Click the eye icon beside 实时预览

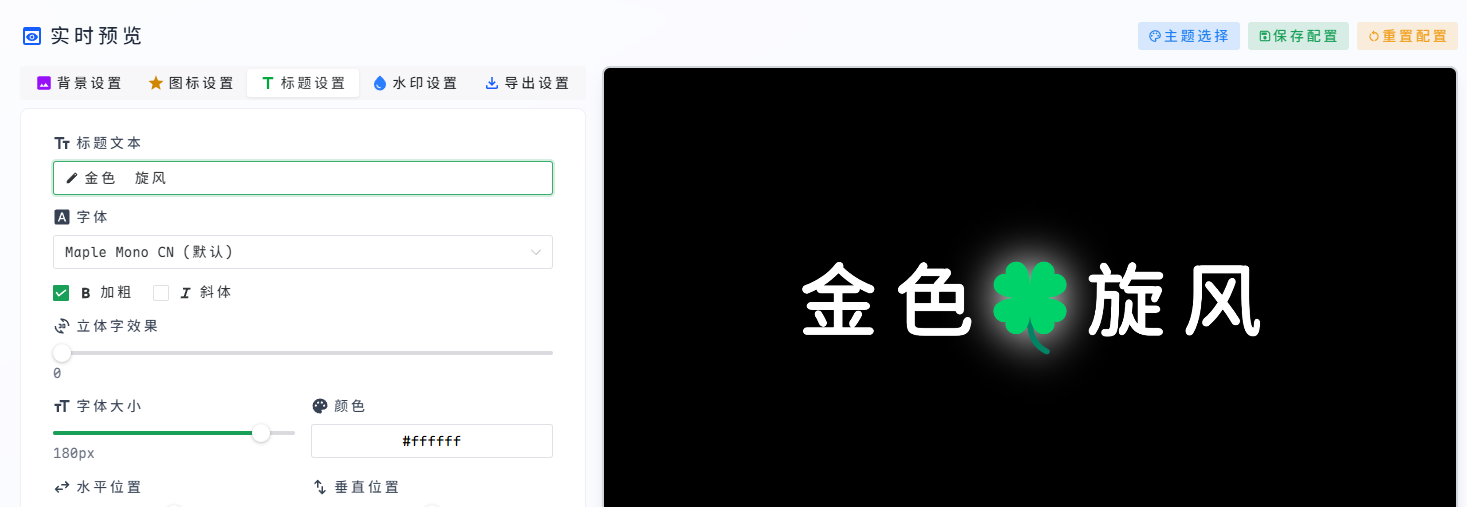tap(32, 36)
